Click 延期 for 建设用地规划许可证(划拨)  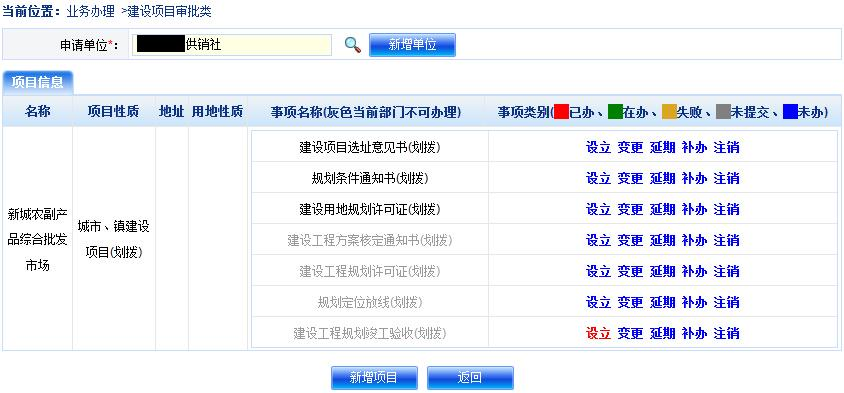pyautogui.click(x=662, y=209)
